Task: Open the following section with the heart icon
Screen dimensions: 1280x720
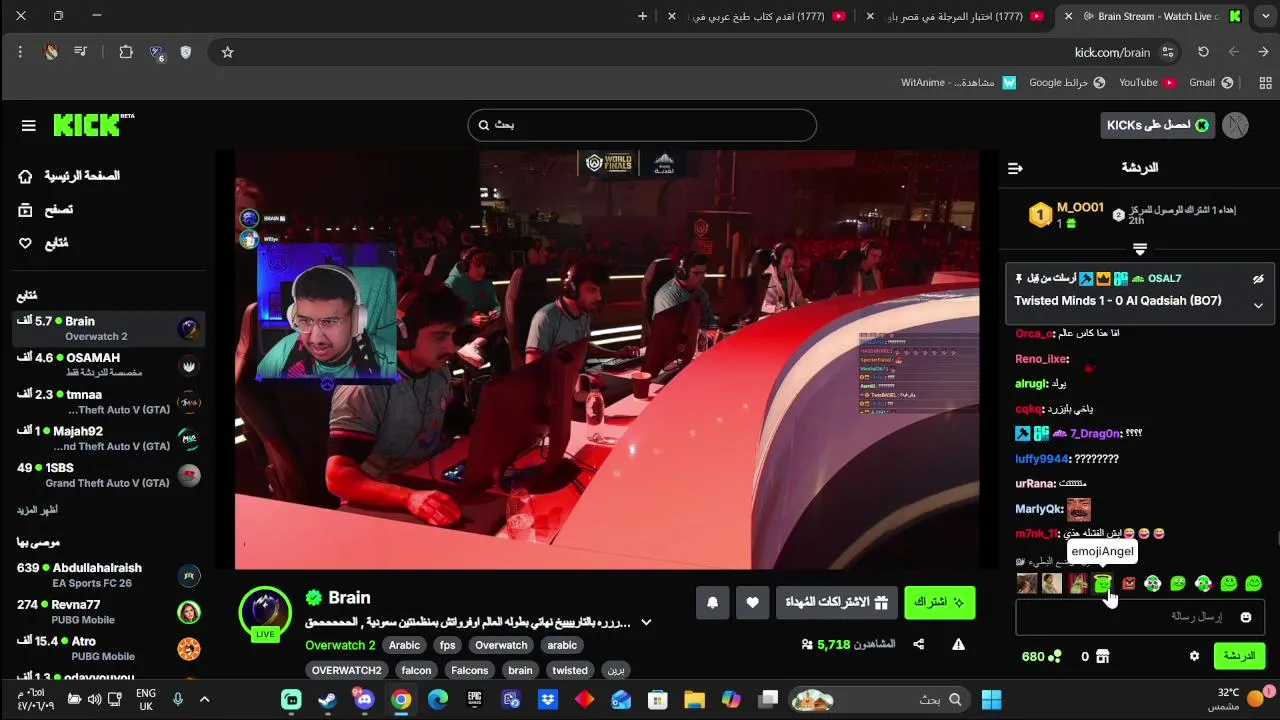Action: tap(43, 243)
